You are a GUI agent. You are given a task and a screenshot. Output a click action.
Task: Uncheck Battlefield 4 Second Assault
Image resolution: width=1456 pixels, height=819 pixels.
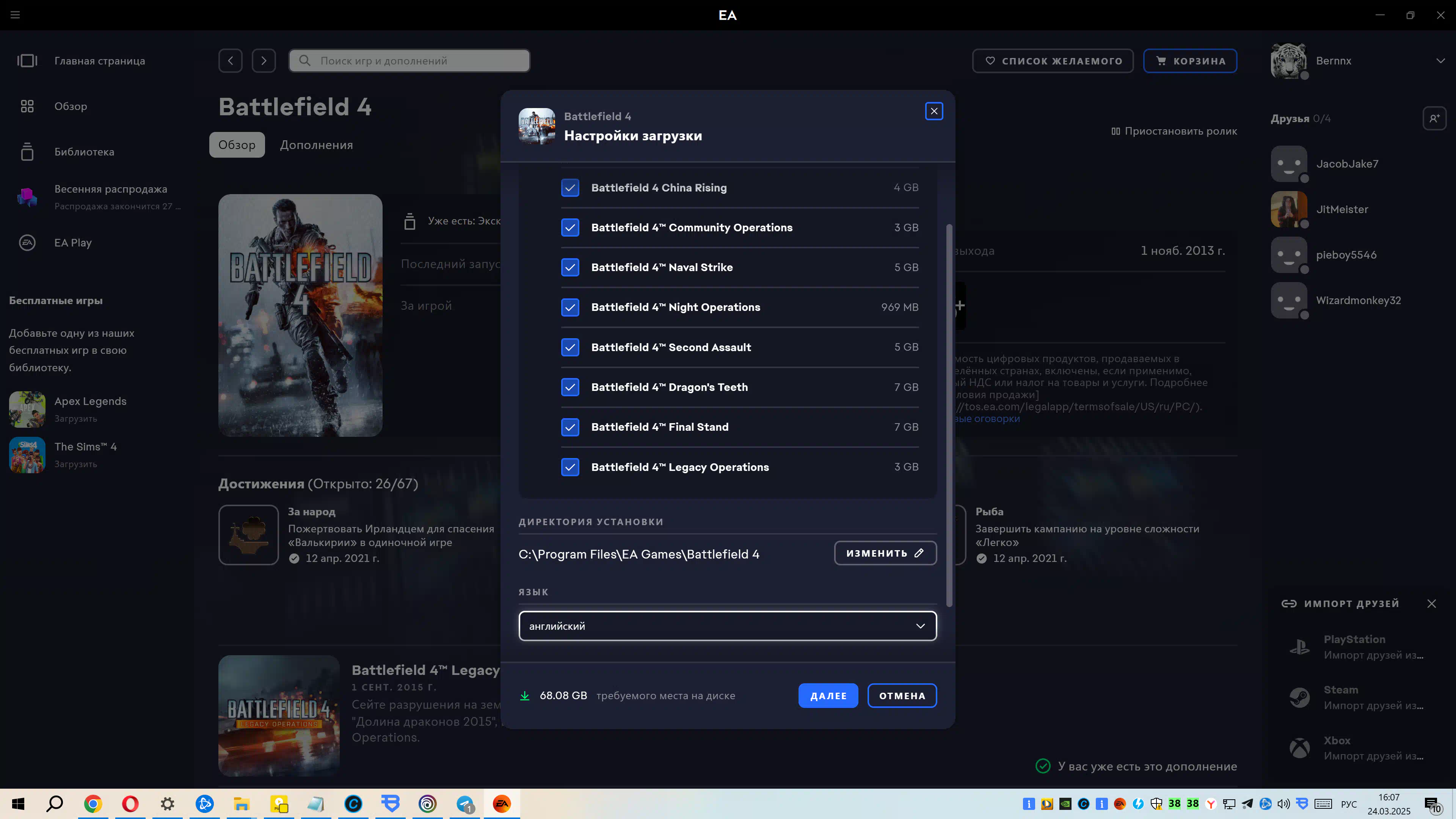pyautogui.click(x=570, y=347)
